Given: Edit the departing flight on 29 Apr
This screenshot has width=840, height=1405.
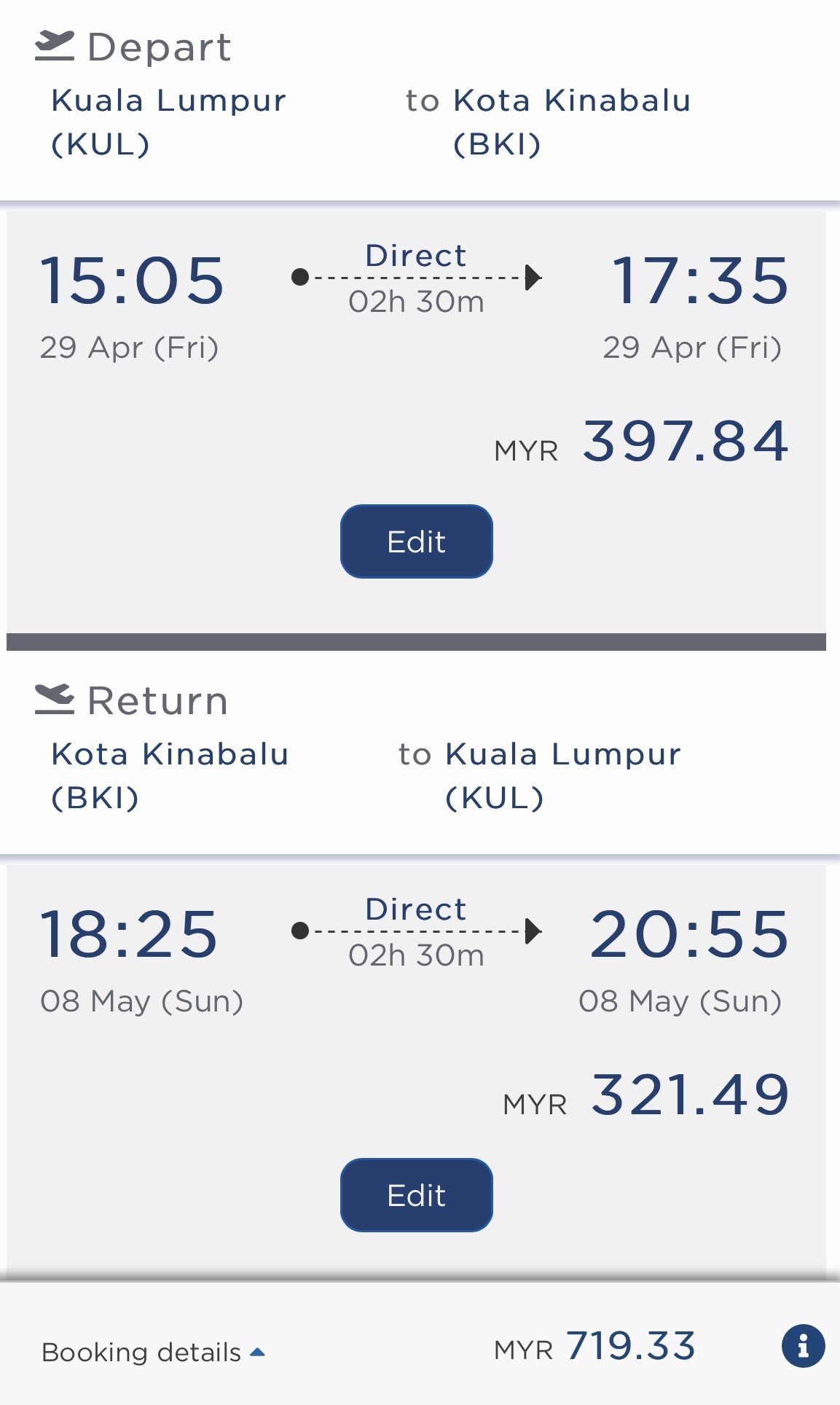Looking at the screenshot, I should coord(416,541).
